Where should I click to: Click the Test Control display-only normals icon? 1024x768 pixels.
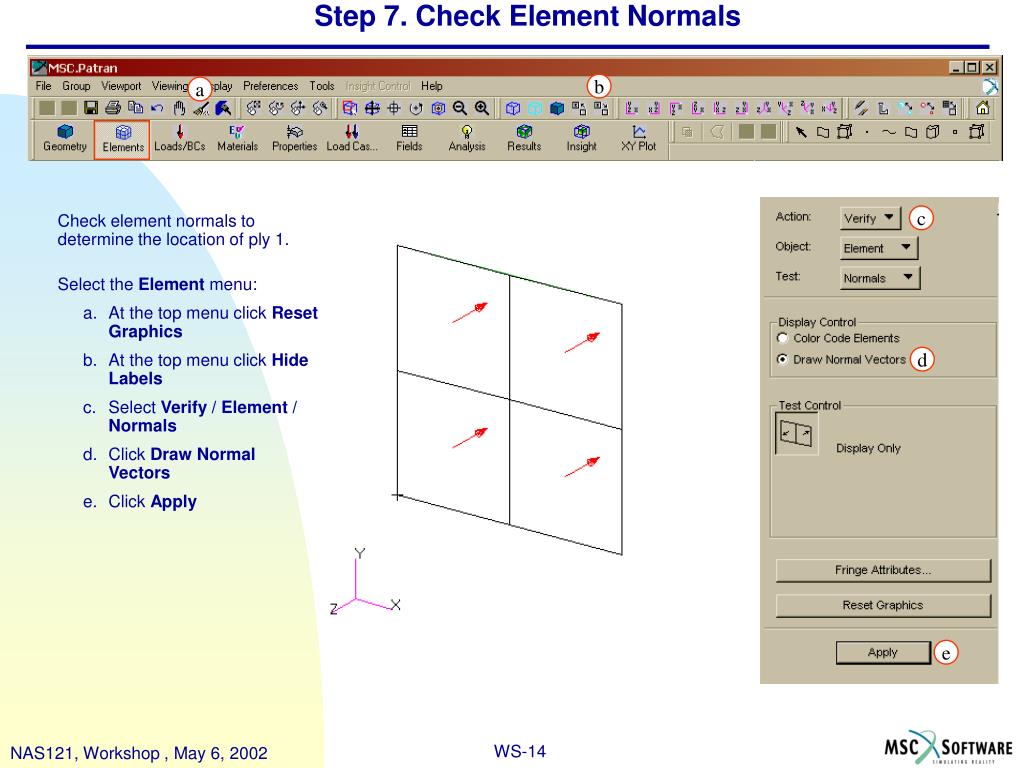click(x=796, y=433)
